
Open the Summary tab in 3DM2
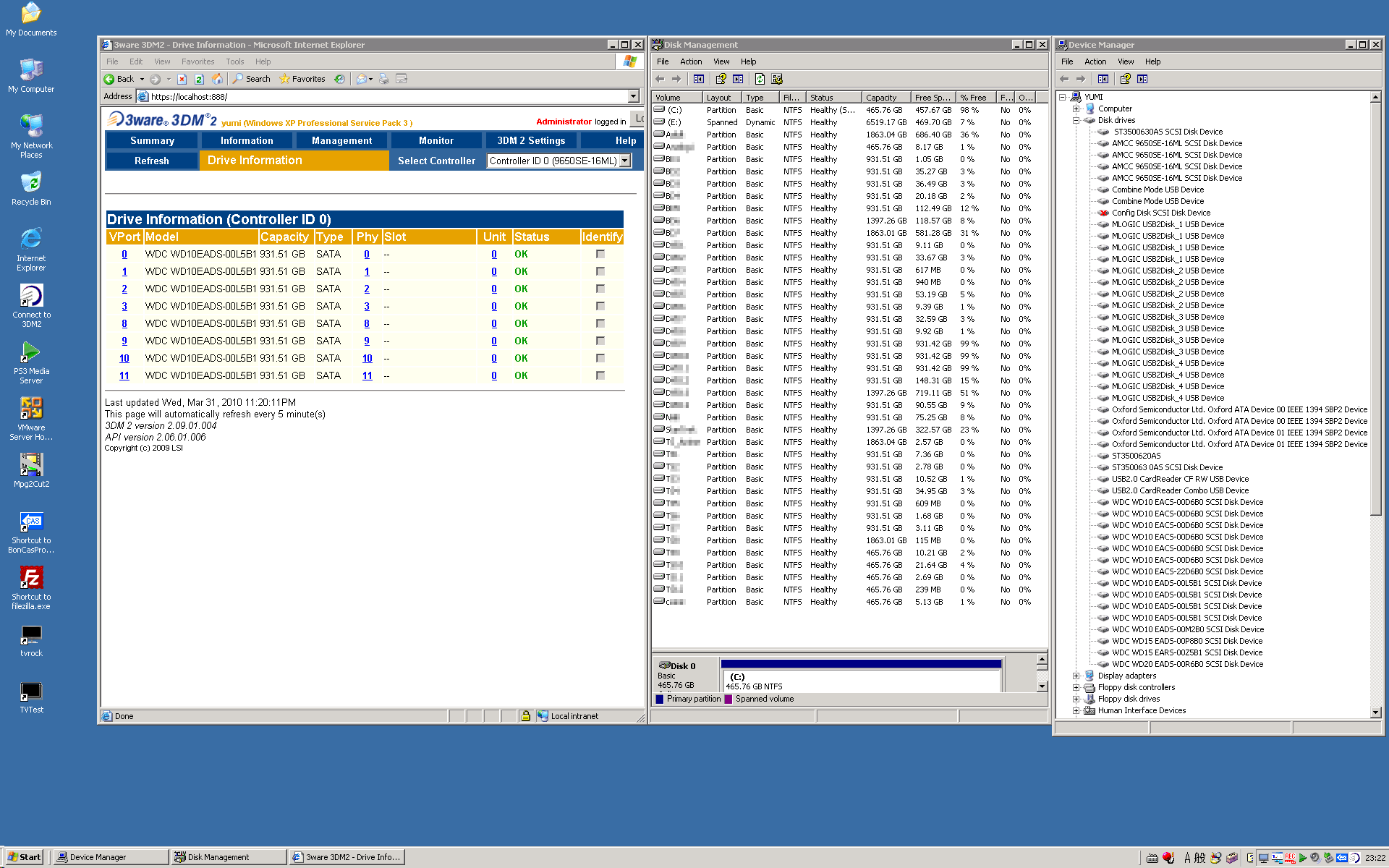152,140
